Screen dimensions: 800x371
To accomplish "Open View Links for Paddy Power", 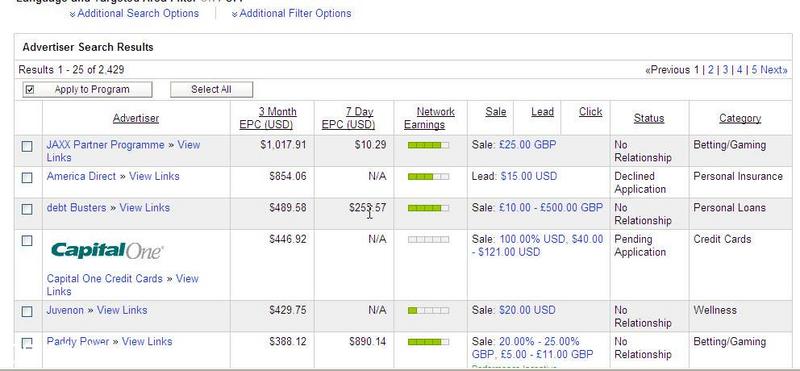I will point(147,341).
